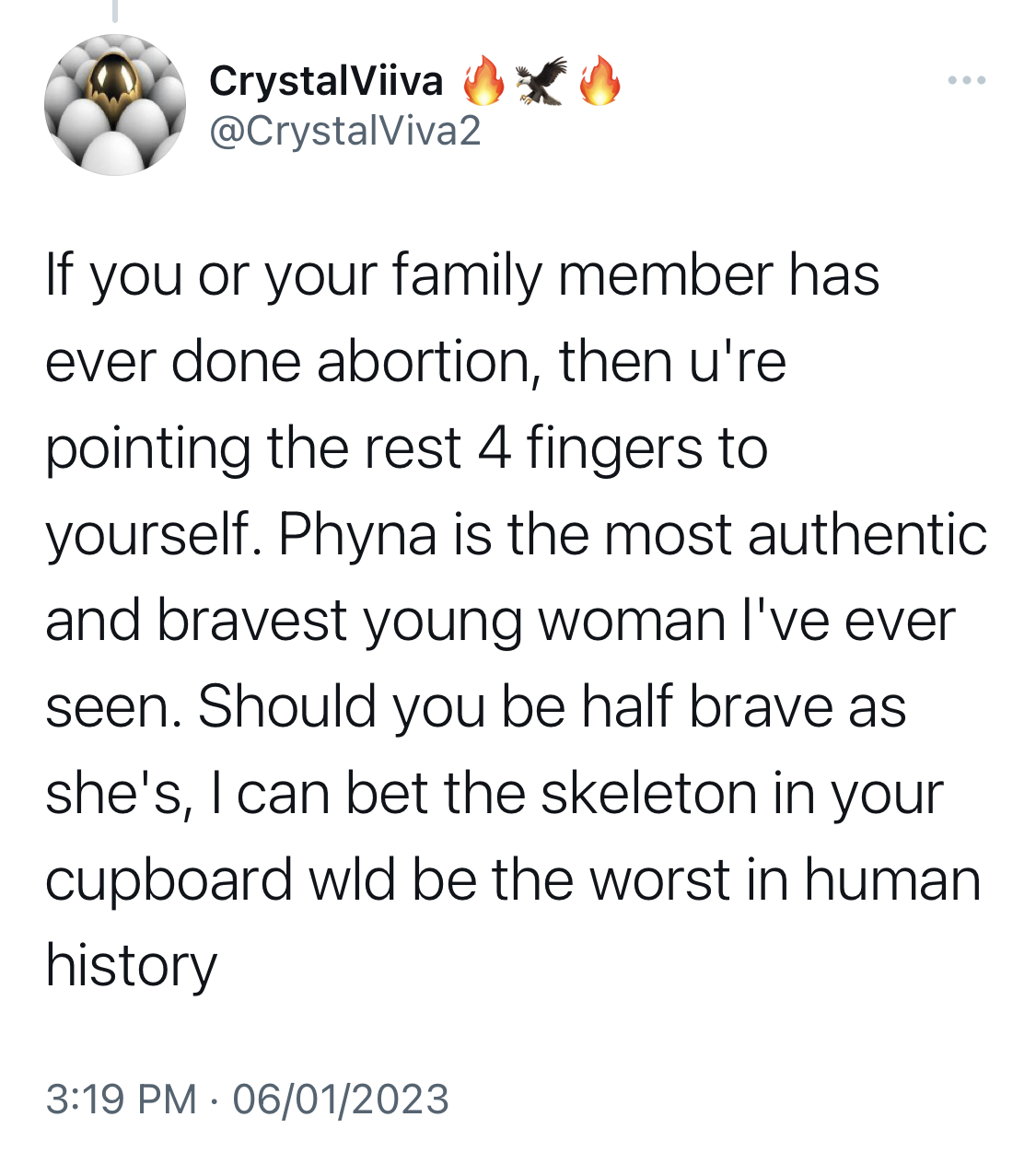Click the 06/01/2023 date

click(341, 1099)
